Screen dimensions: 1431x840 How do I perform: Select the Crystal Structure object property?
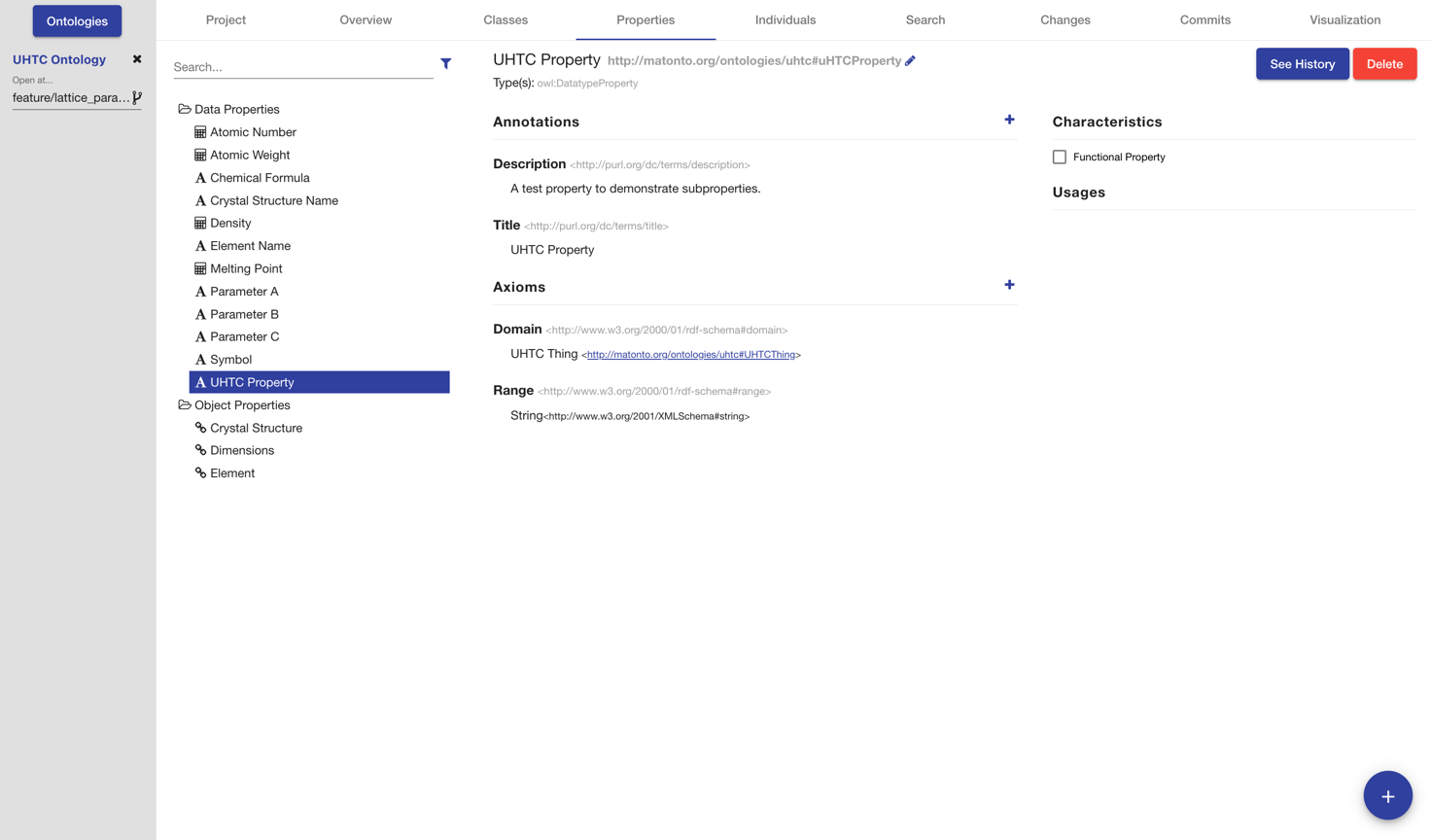coord(256,428)
